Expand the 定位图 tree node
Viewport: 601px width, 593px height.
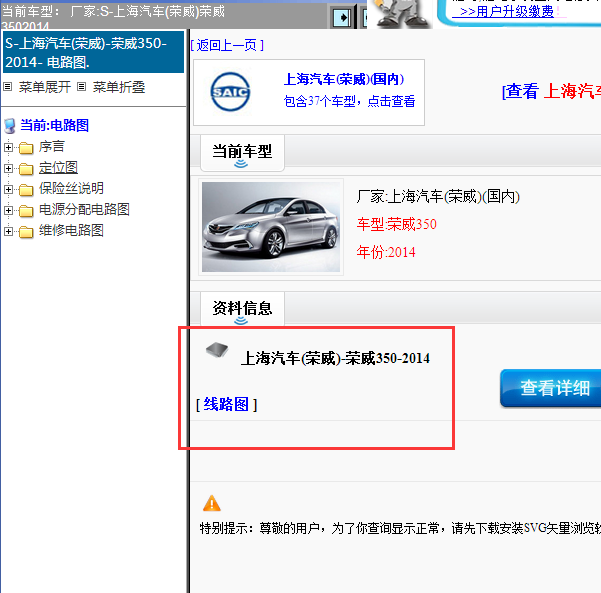click(x=8, y=168)
